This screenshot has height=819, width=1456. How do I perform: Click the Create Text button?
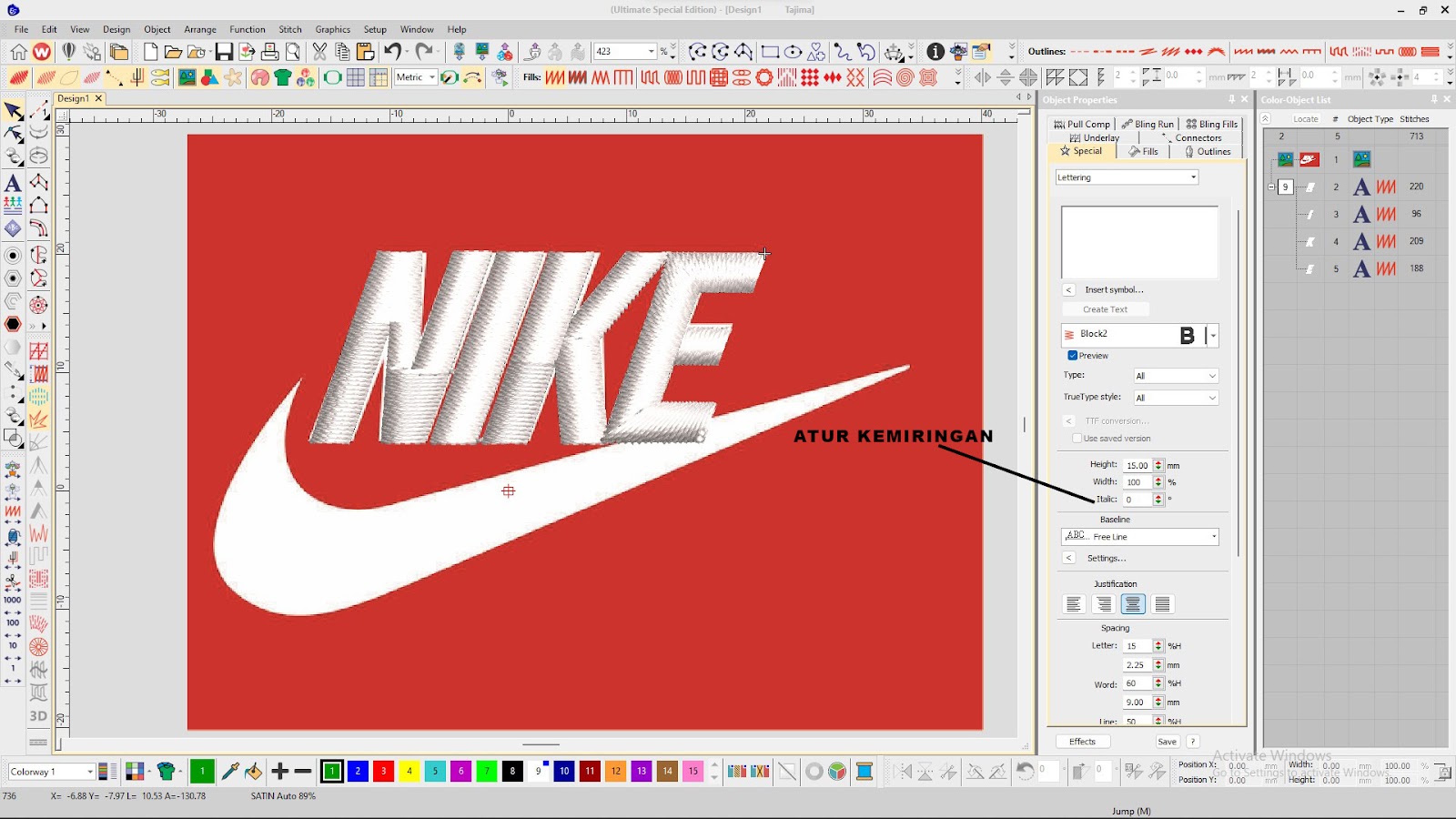[x=1105, y=309]
